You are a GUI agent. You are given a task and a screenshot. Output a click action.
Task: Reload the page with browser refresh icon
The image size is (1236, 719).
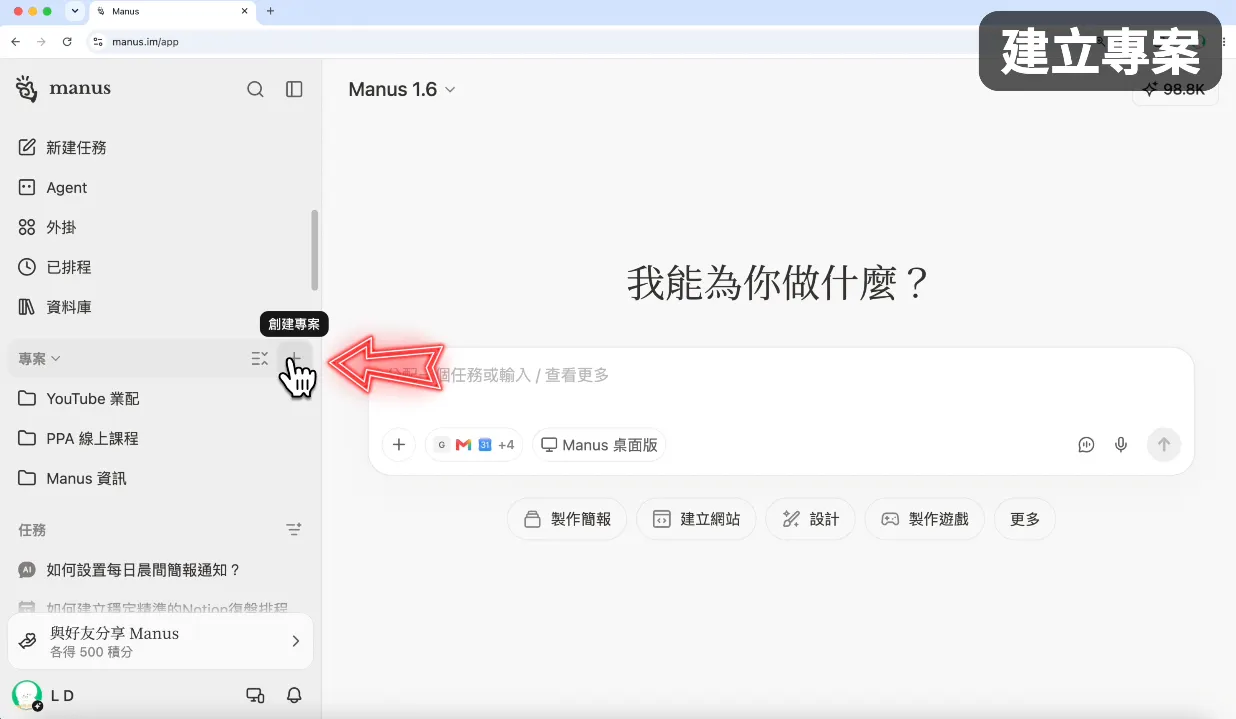(67, 42)
